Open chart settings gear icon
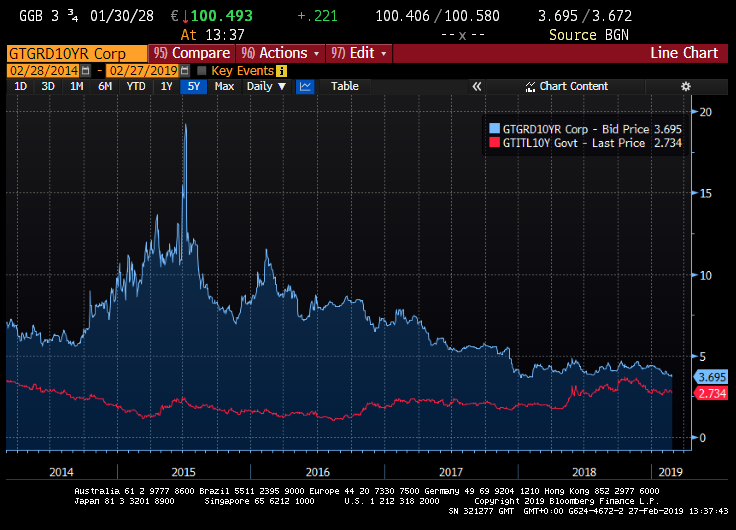Viewport: 736px width, 530px height. [686, 86]
